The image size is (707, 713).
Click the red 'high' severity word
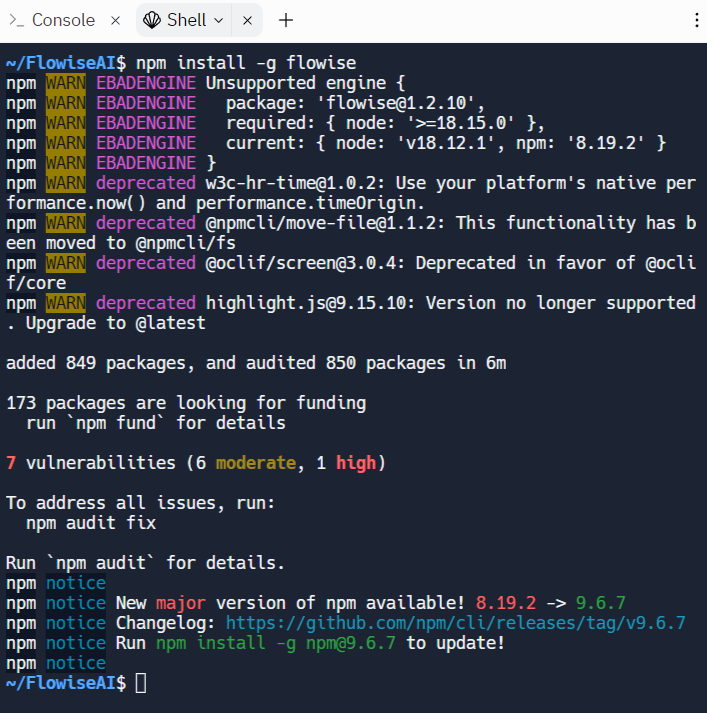(x=355, y=463)
